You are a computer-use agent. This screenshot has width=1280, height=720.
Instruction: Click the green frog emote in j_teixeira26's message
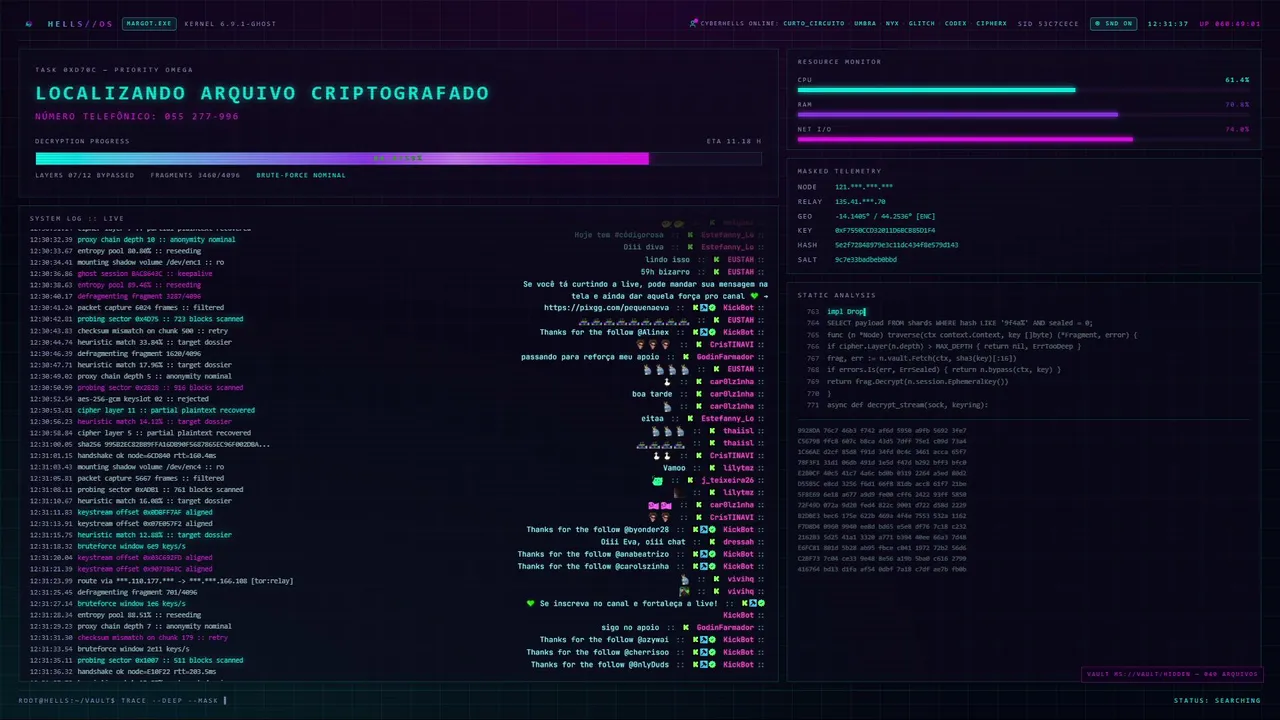(x=658, y=480)
